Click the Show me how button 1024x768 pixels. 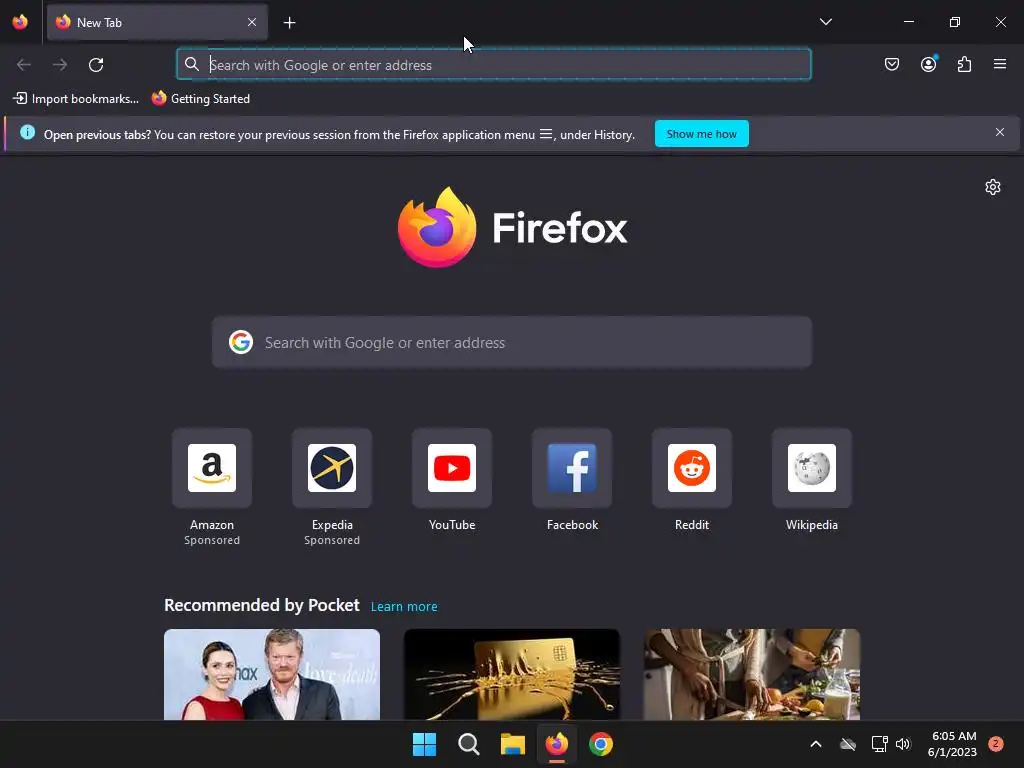701,134
